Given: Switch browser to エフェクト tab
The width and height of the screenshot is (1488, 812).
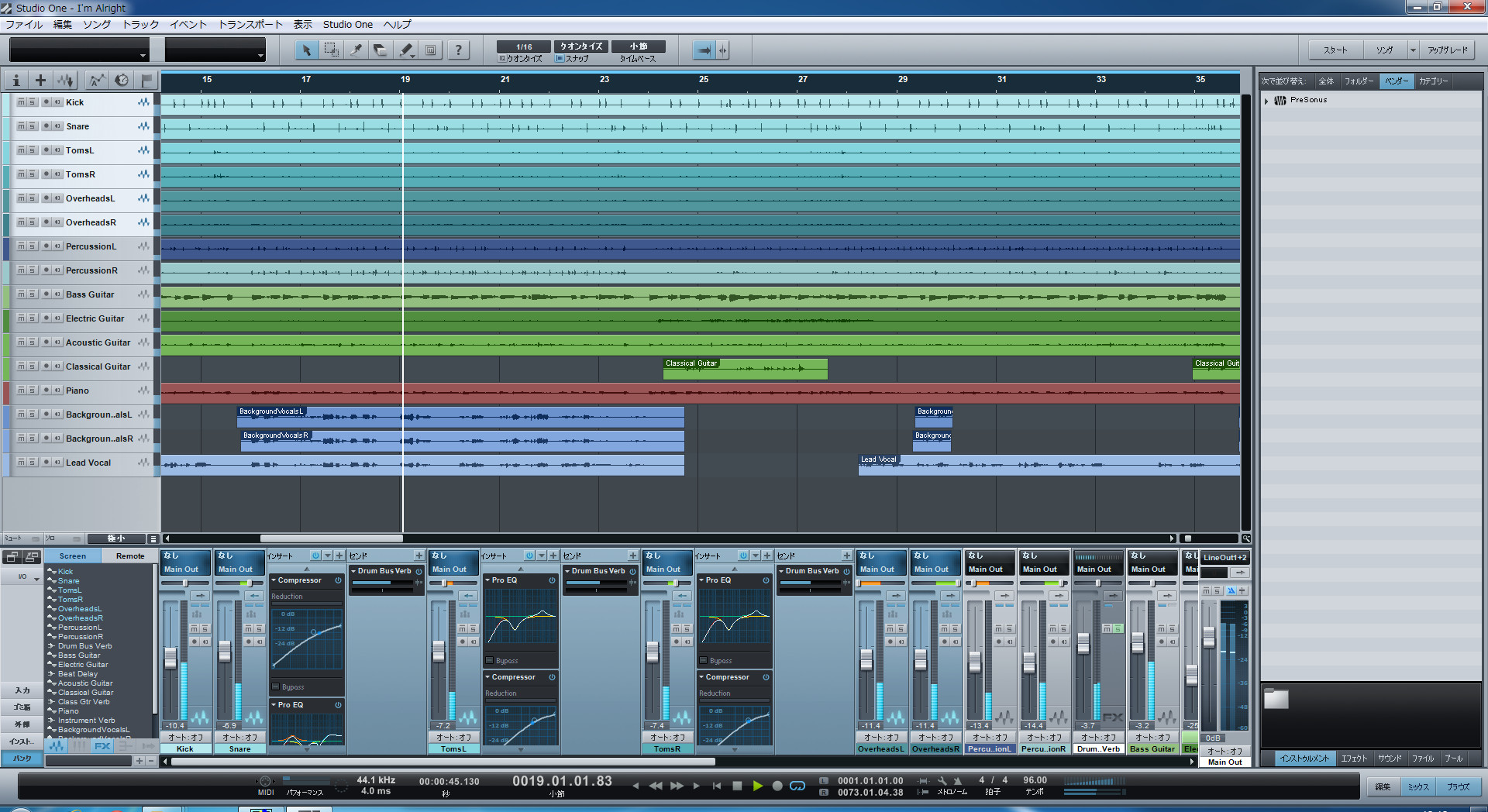Looking at the screenshot, I should coord(1354,759).
